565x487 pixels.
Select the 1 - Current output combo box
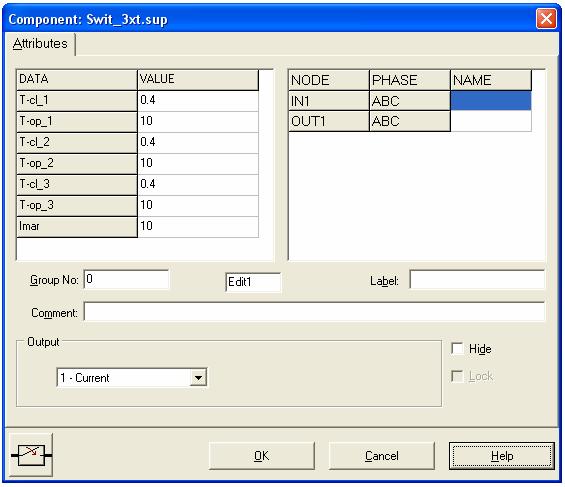(132, 378)
